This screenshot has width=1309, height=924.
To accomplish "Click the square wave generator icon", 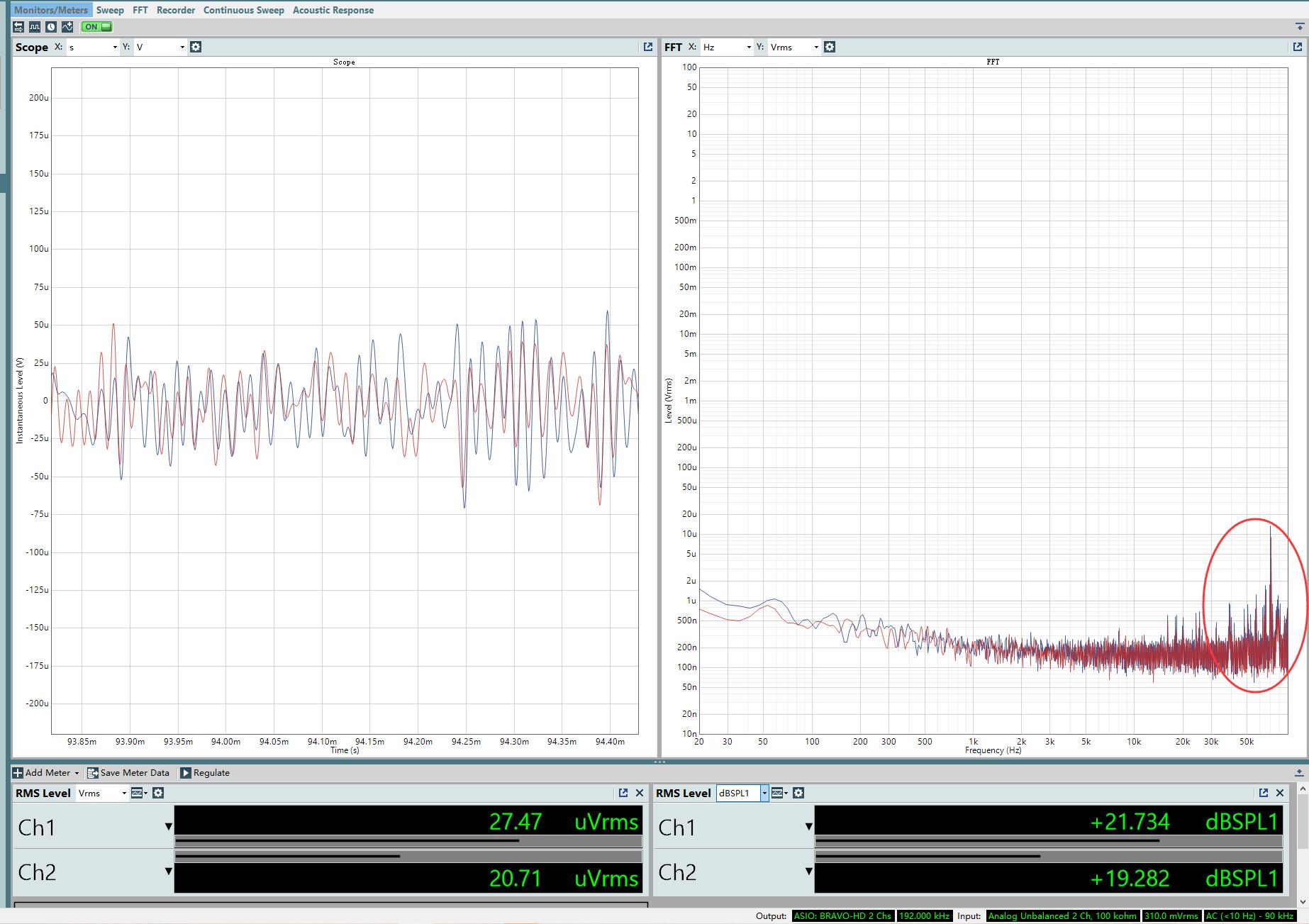I will [35, 27].
